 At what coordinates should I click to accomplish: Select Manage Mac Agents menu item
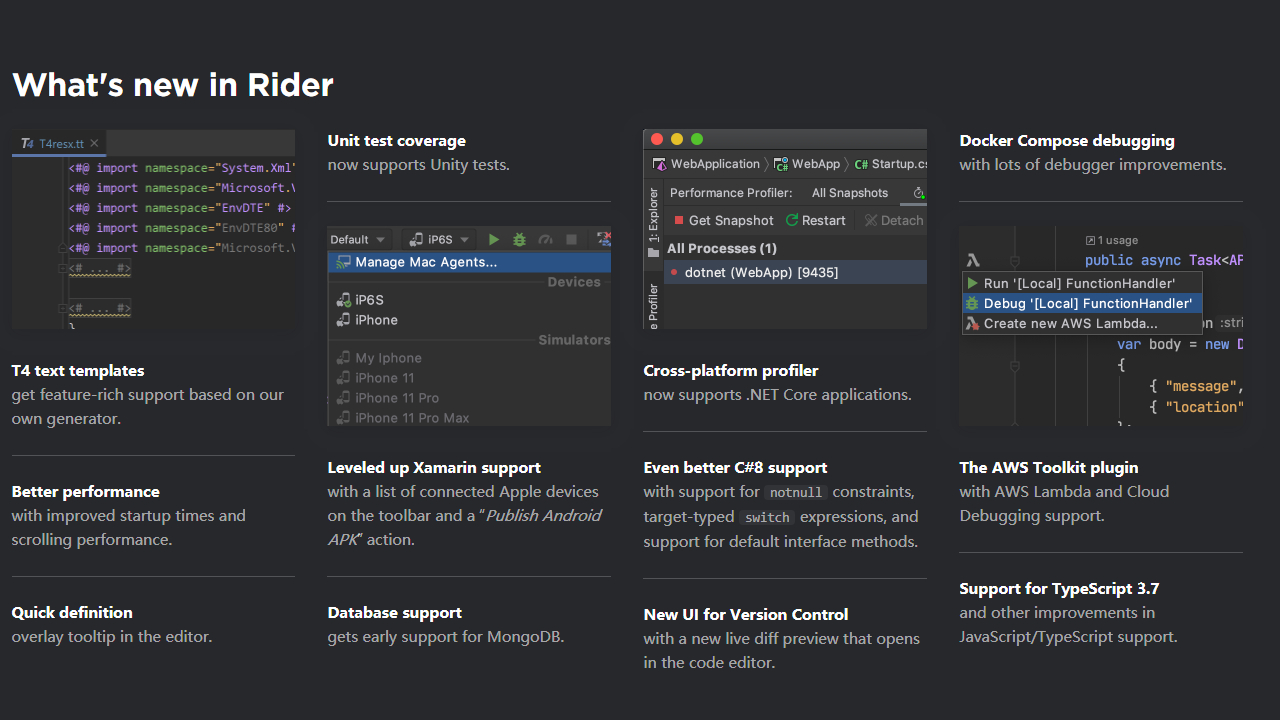[x=426, y=262]
